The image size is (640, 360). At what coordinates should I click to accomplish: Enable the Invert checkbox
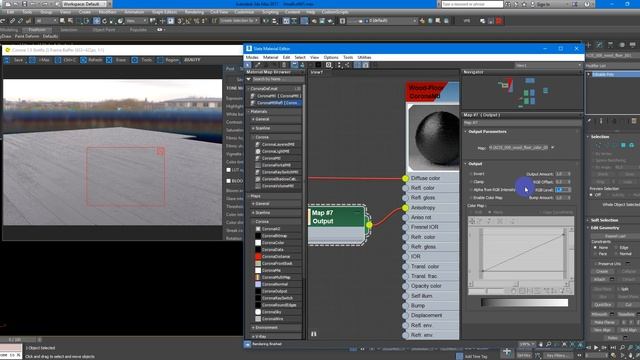click(471, 174)
